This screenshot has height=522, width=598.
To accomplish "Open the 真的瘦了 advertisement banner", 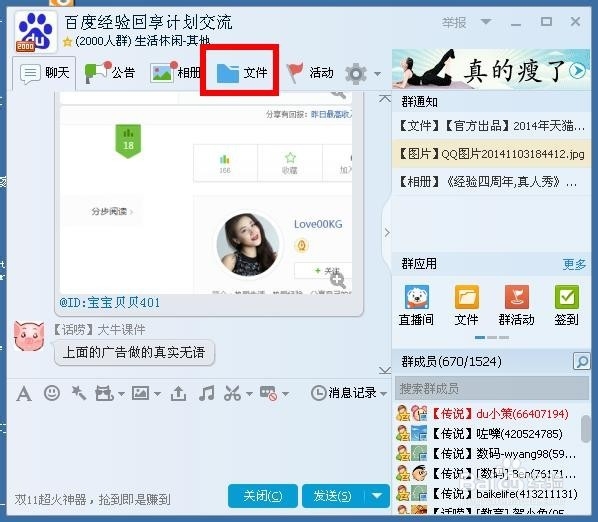I will pos(491,69).
